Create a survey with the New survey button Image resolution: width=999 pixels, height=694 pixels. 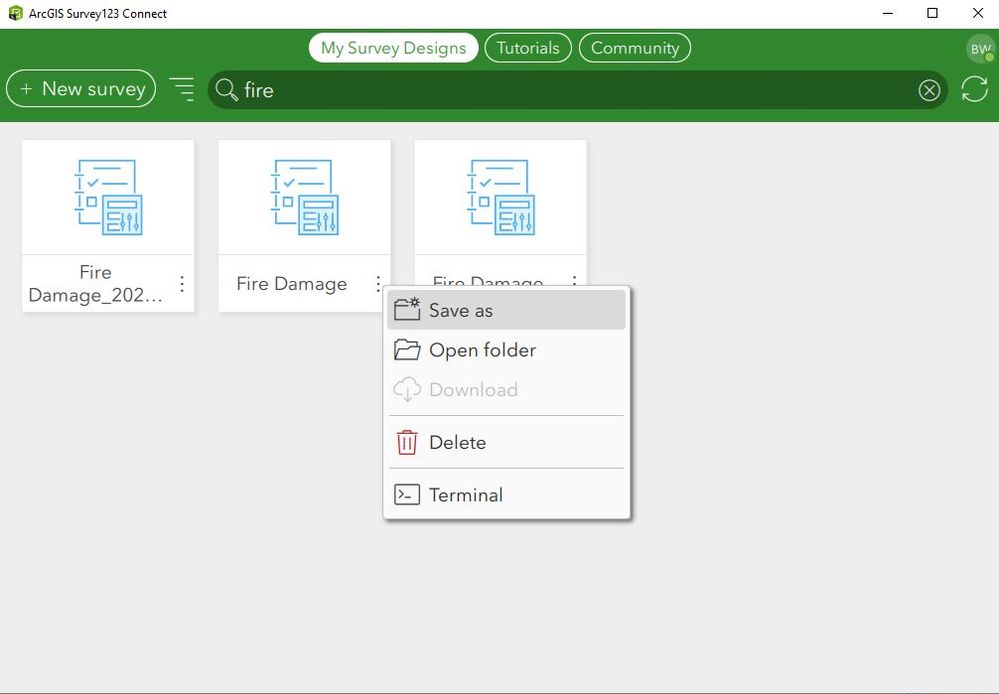(x=81, y=89)
